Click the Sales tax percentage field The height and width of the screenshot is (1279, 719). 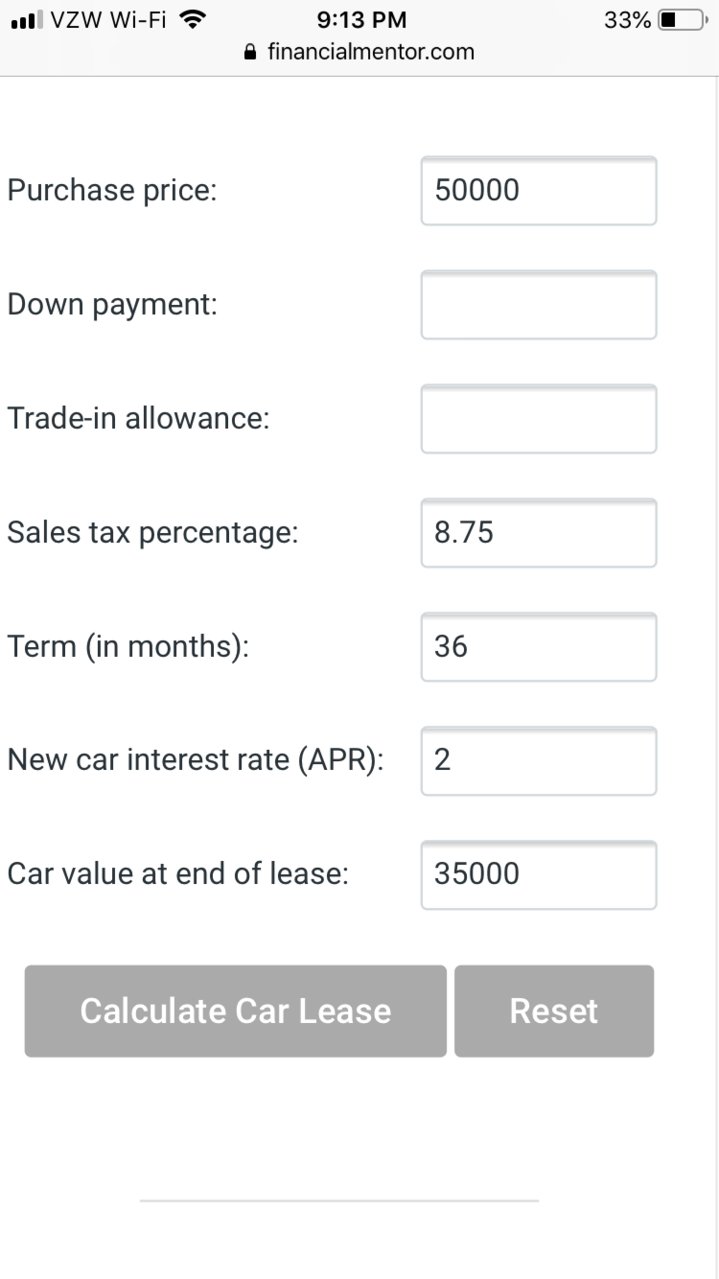coord(539,532)
